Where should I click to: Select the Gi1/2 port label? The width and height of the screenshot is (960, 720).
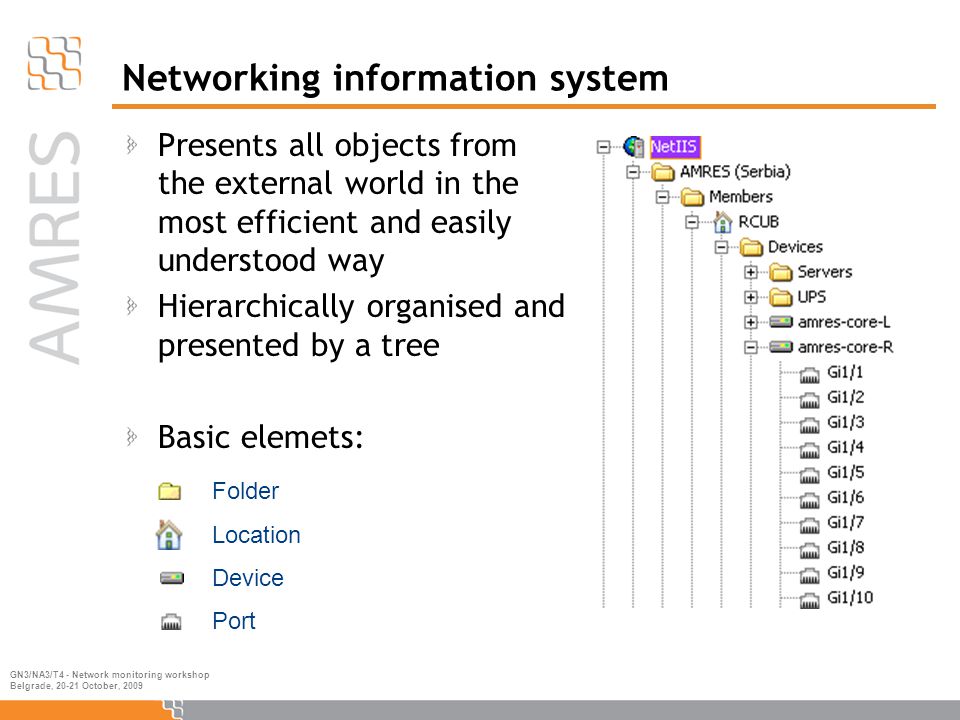[846, 397]
